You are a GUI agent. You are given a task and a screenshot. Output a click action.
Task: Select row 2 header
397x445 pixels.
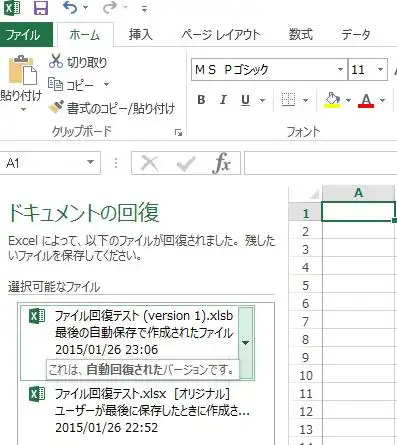tap(305, 232)
